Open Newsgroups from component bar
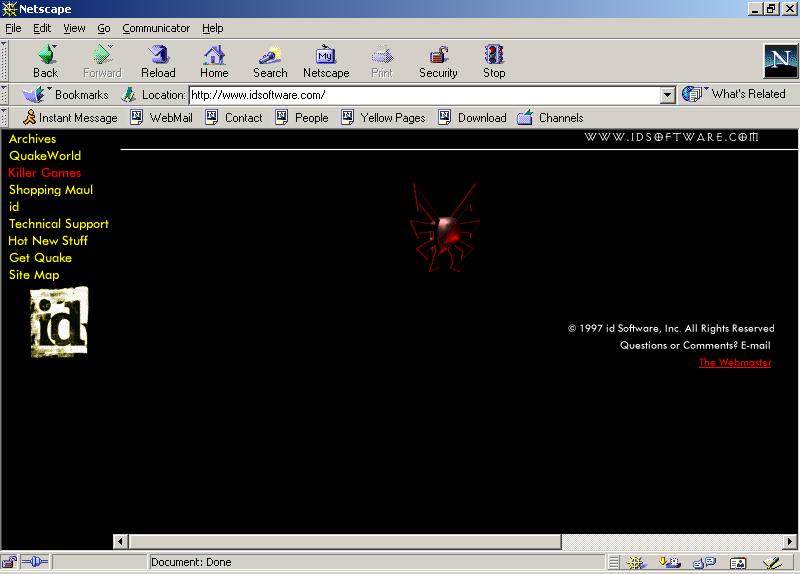800x574 pixels. coord(705,563)
